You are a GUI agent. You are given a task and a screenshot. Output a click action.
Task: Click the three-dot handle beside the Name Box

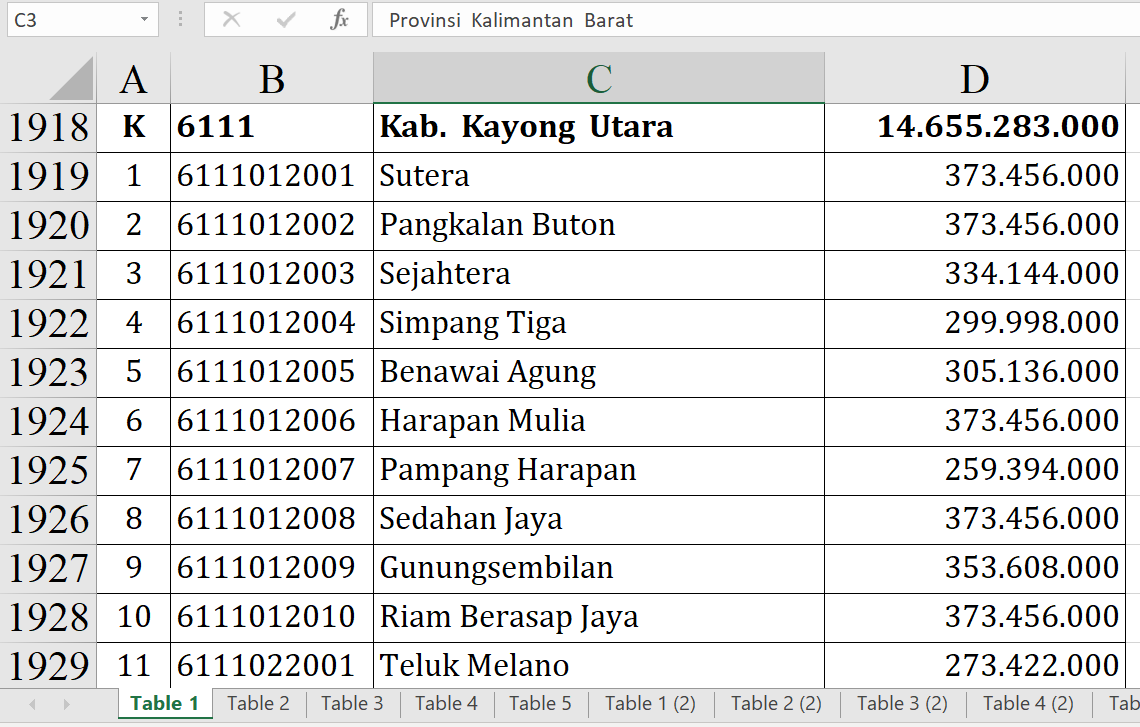[180, 20]
